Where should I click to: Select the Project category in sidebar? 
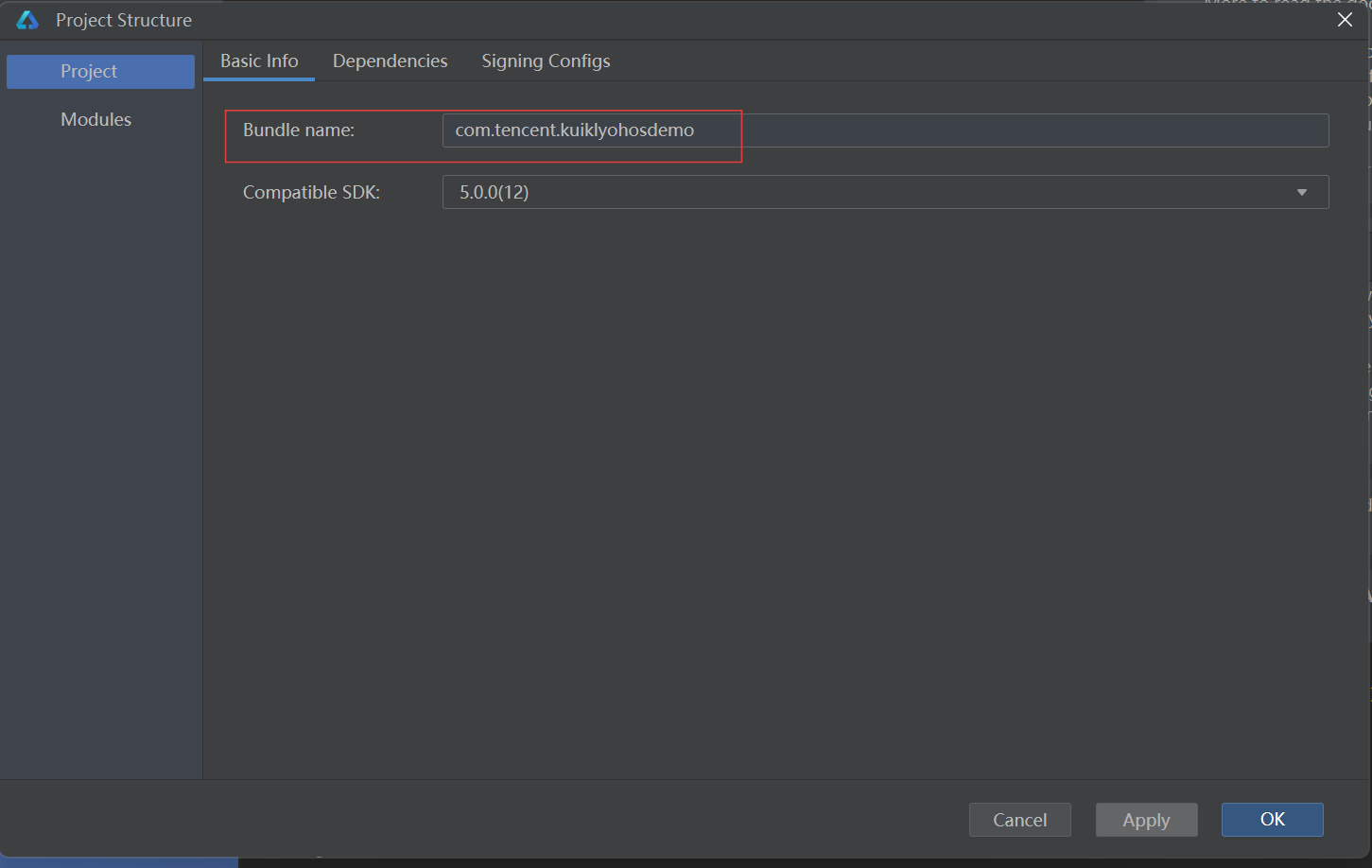click(x=100, y=72)
